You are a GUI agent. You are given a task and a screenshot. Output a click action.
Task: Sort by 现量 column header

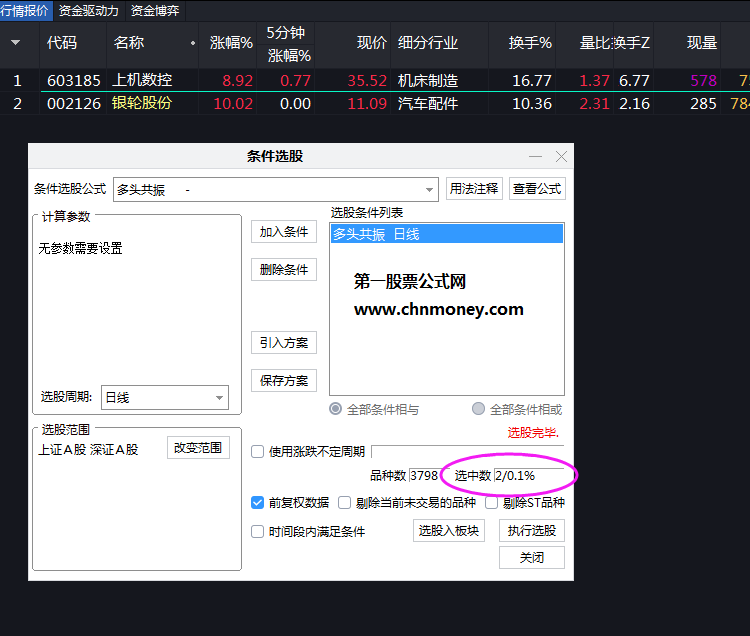click(702, 43)
